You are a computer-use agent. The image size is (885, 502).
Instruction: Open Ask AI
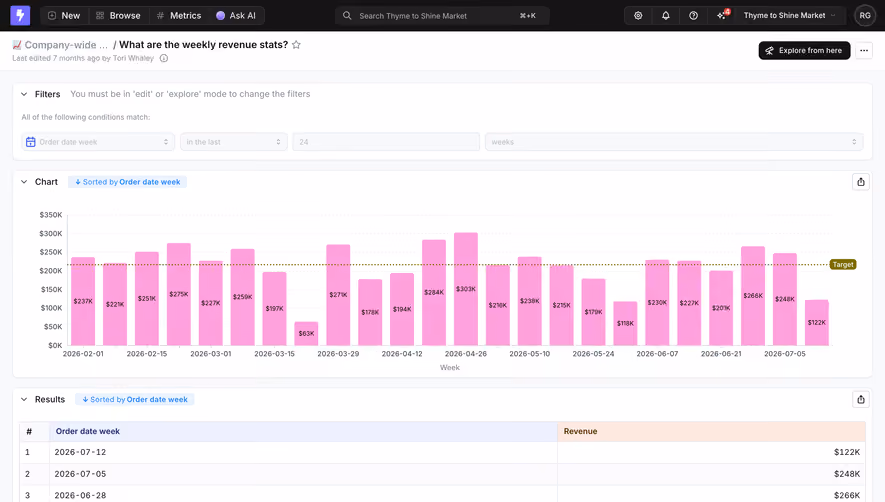point(236,16)
